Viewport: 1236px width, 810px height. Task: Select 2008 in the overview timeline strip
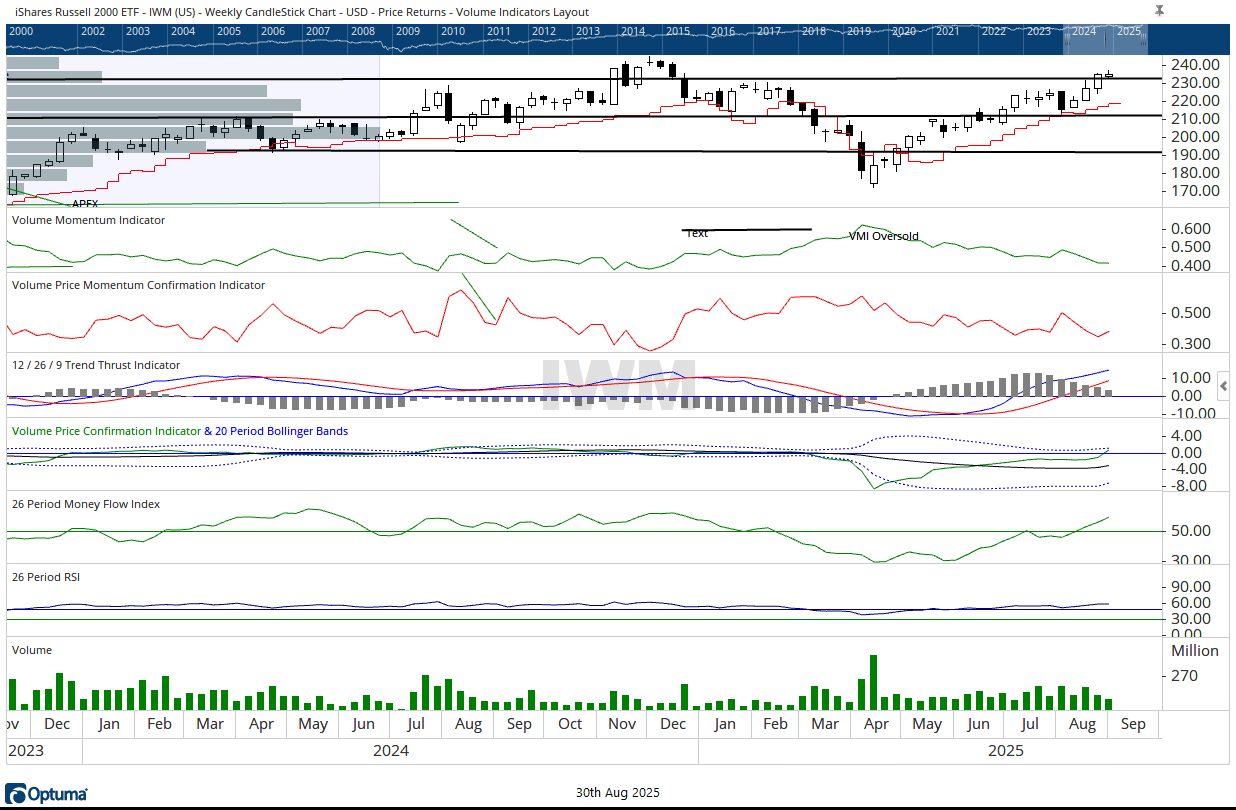click(x=363, y=31)
